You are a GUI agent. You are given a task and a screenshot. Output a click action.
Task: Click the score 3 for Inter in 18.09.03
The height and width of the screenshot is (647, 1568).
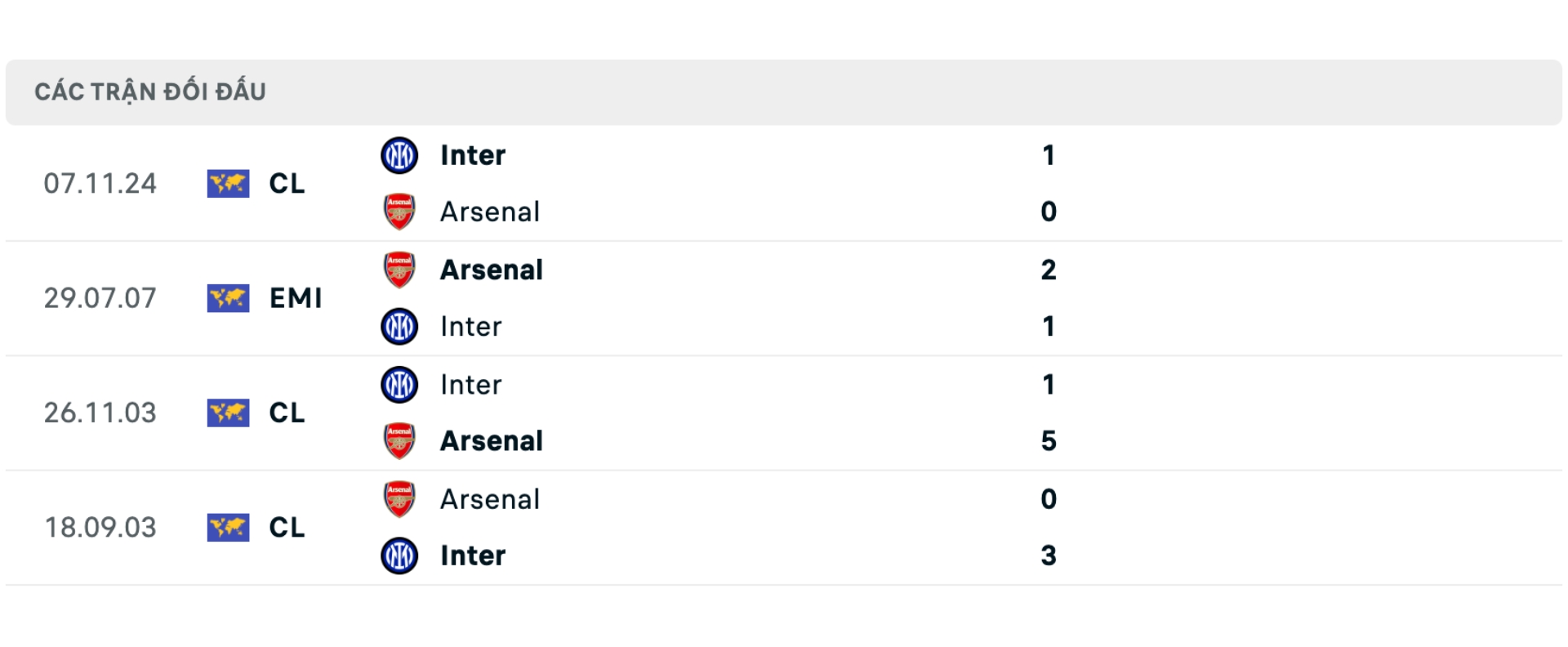pos(1049,556)
